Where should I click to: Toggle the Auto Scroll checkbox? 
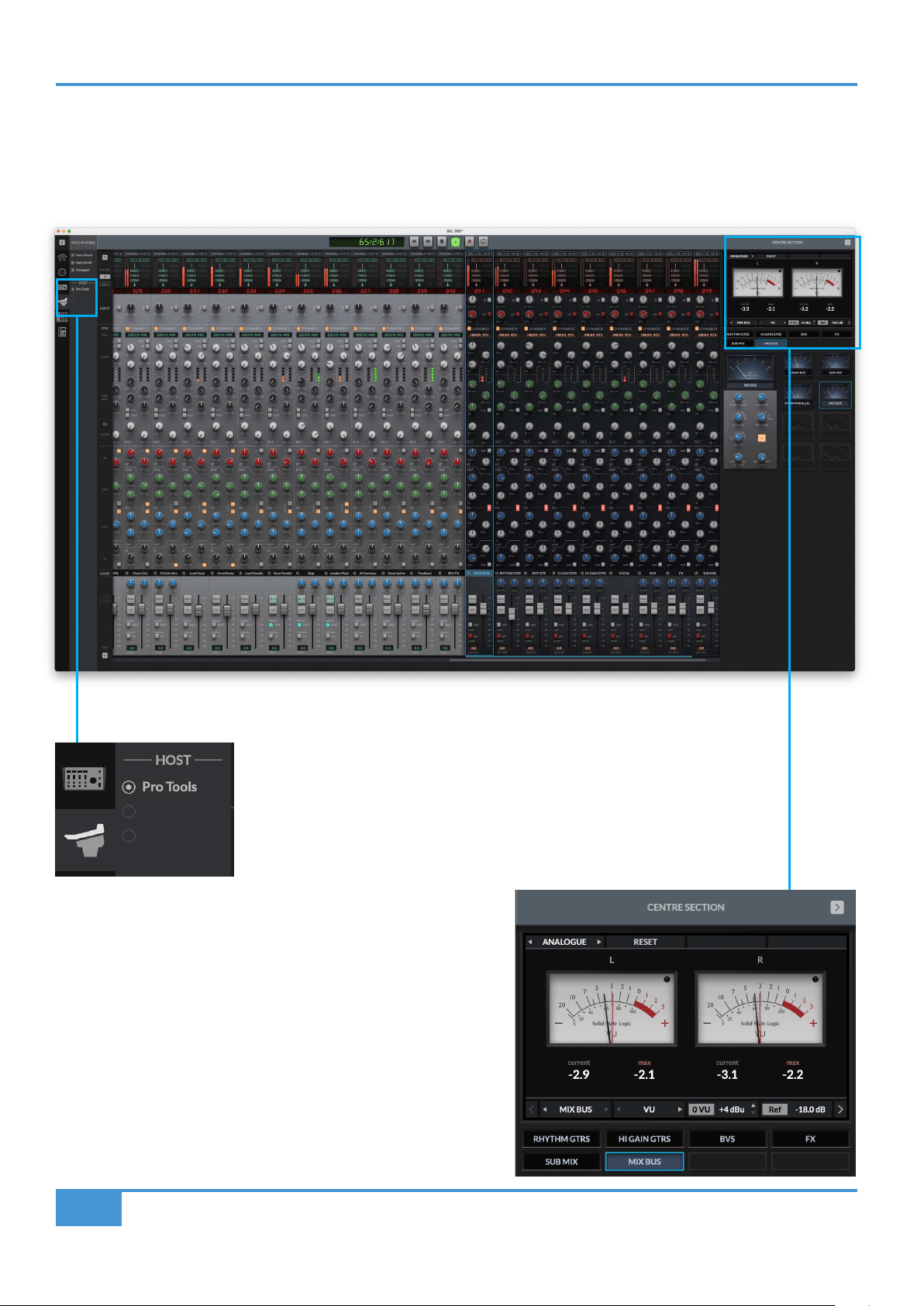click(x=73, y=263)
